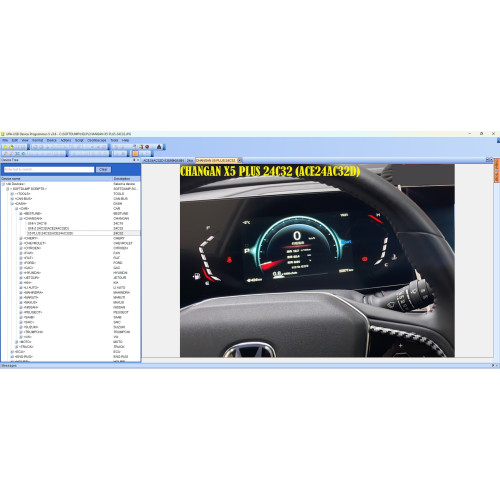This screenshot has height=500, width=500.
Task: Click the Changan dashboard image preview
Action: [x=317, y=261]
